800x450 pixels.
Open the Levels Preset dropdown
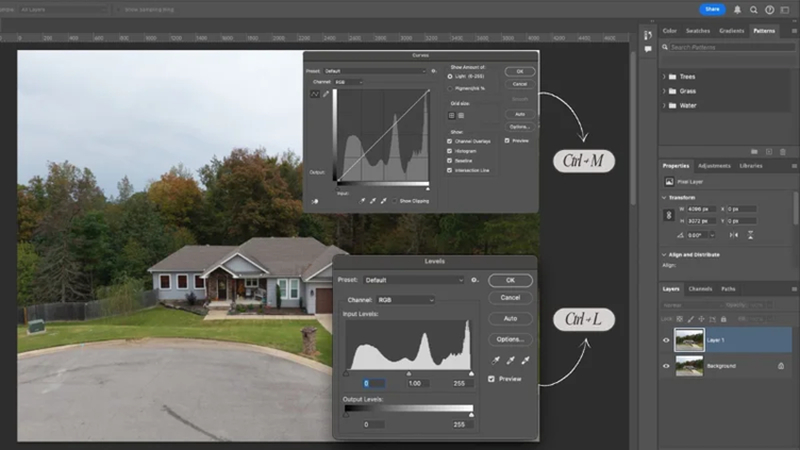(x=414, y=280)
